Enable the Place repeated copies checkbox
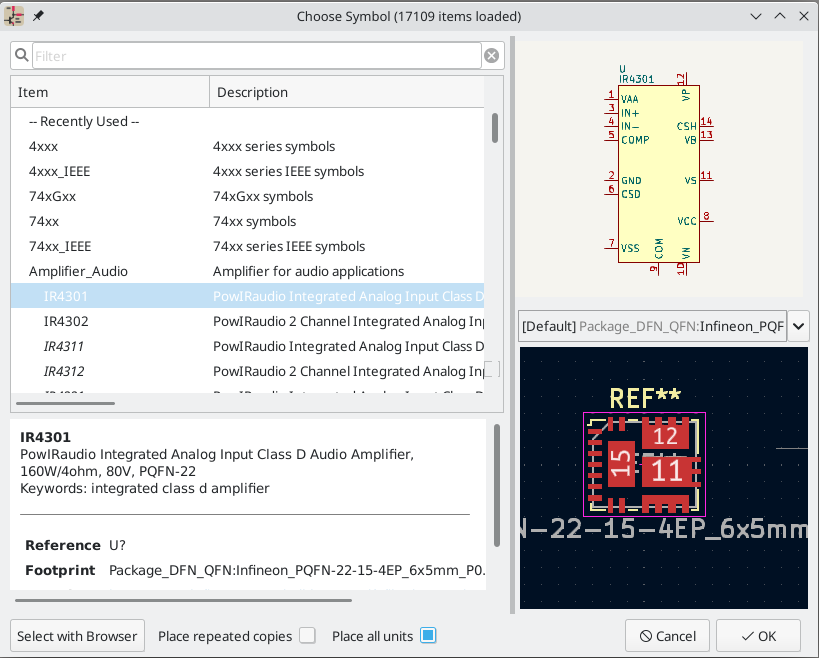Screen dimensions: 819x658 307,636
